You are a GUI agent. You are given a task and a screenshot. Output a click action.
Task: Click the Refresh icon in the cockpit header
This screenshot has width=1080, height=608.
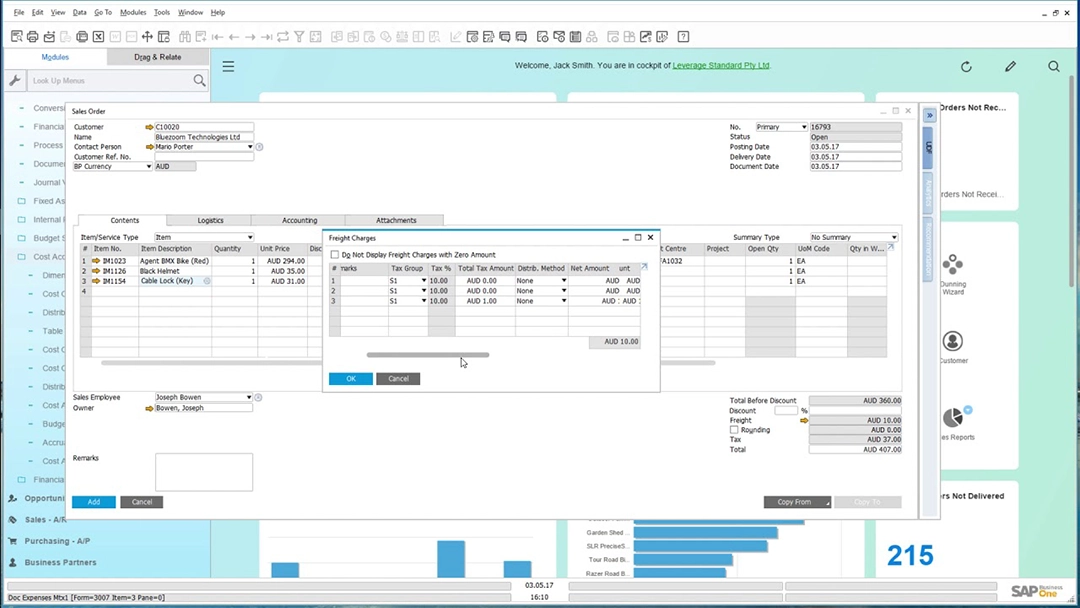coord(965,66)
